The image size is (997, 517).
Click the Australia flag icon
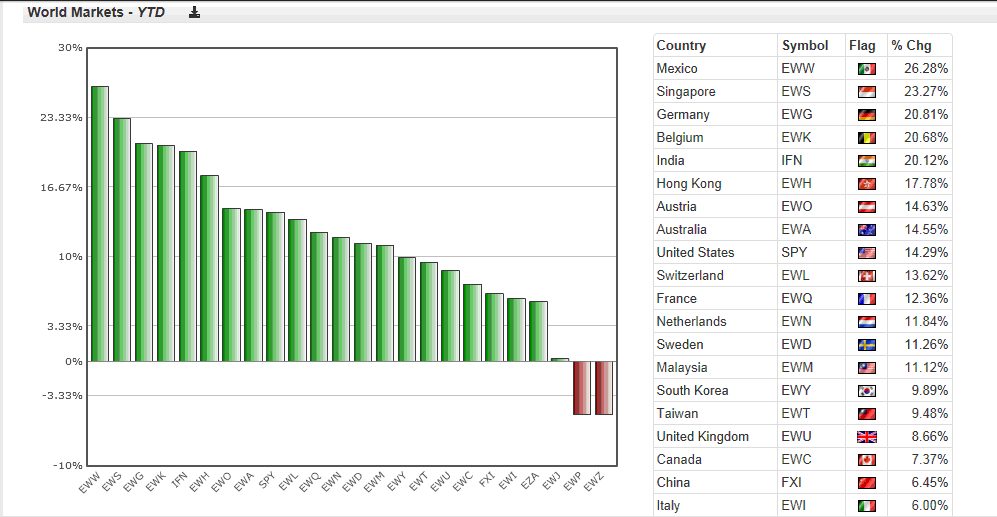click(x=867, y=230)
